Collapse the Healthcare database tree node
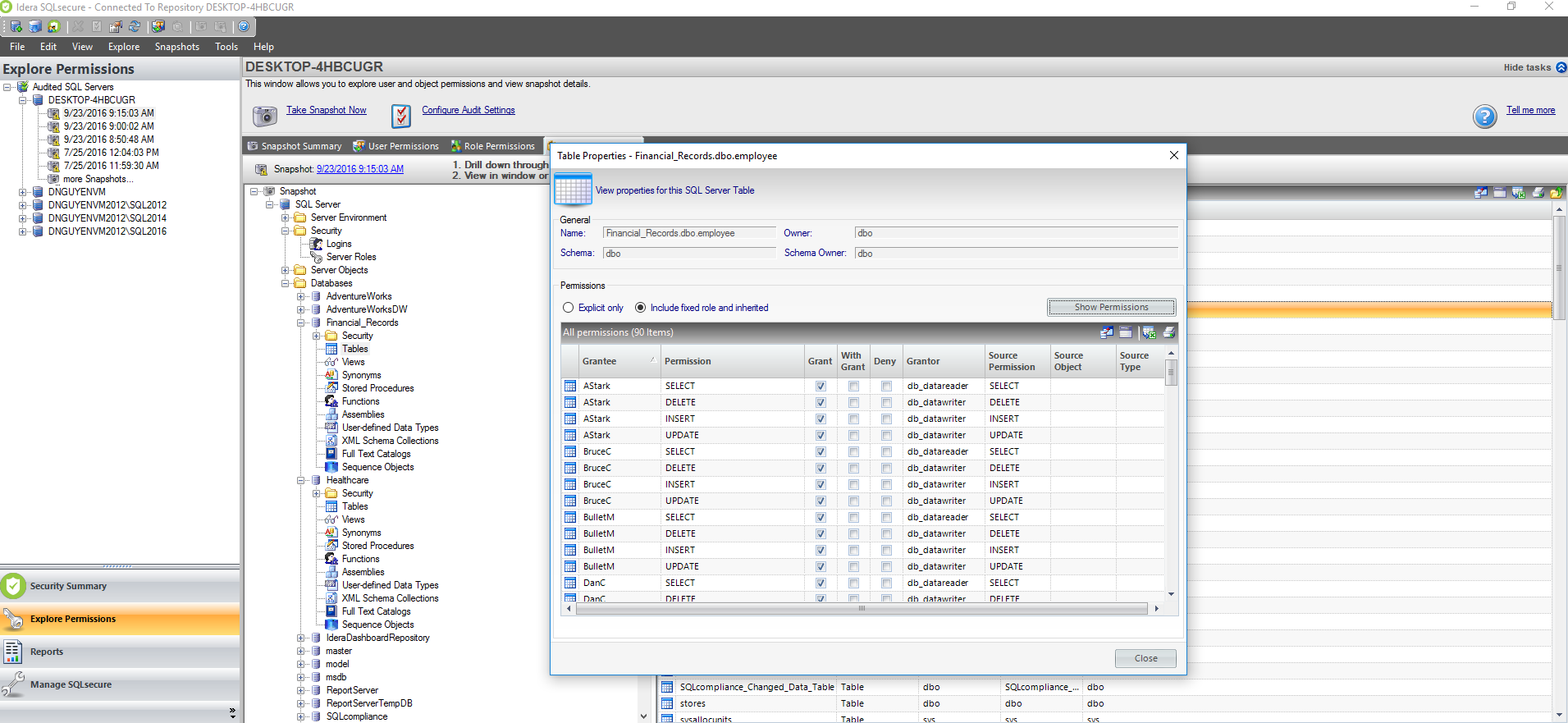The width and height of the screenshot is (1568, 723). [301, 480]
